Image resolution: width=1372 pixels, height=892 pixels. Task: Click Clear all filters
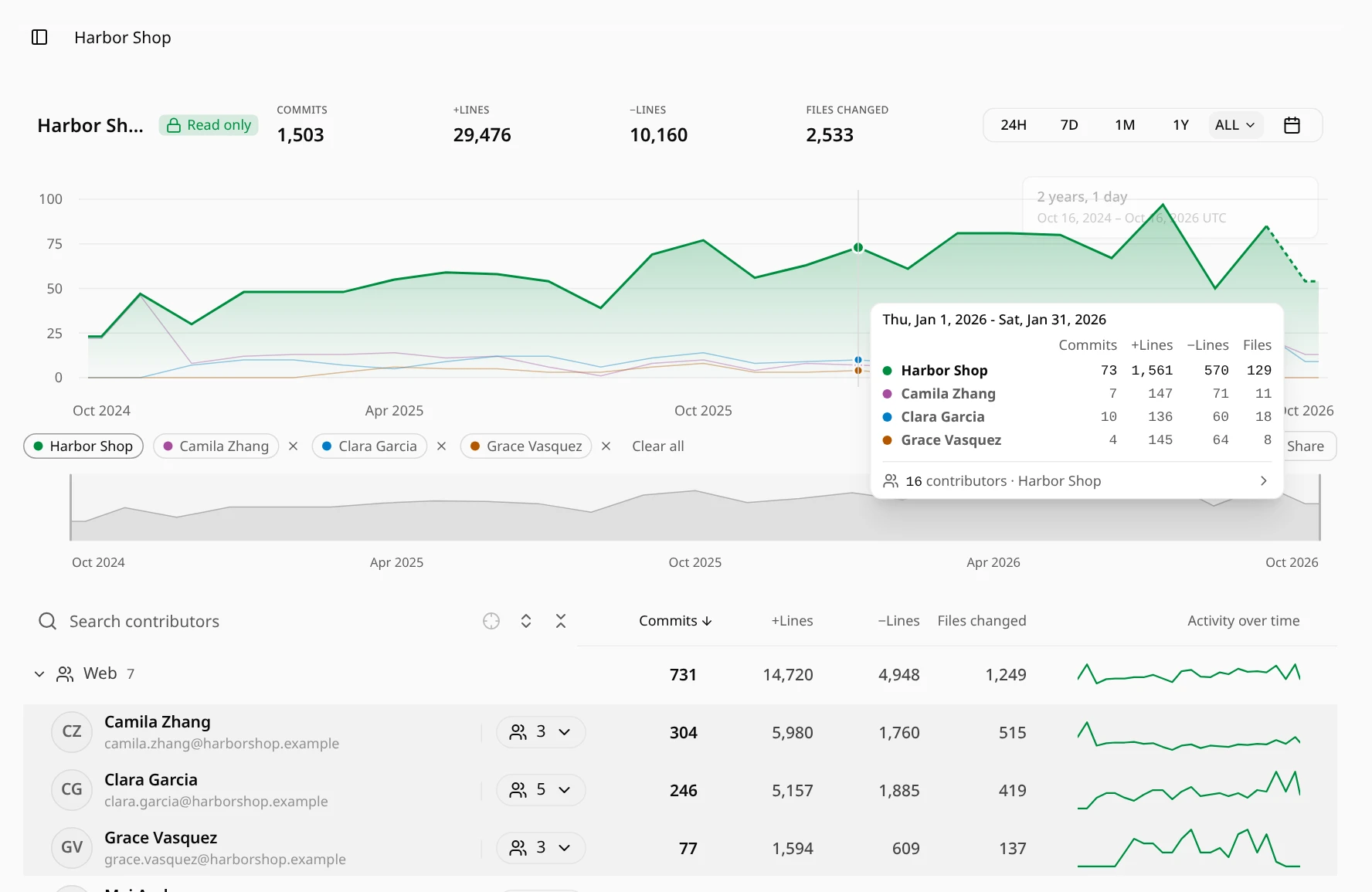click(658, 446)
